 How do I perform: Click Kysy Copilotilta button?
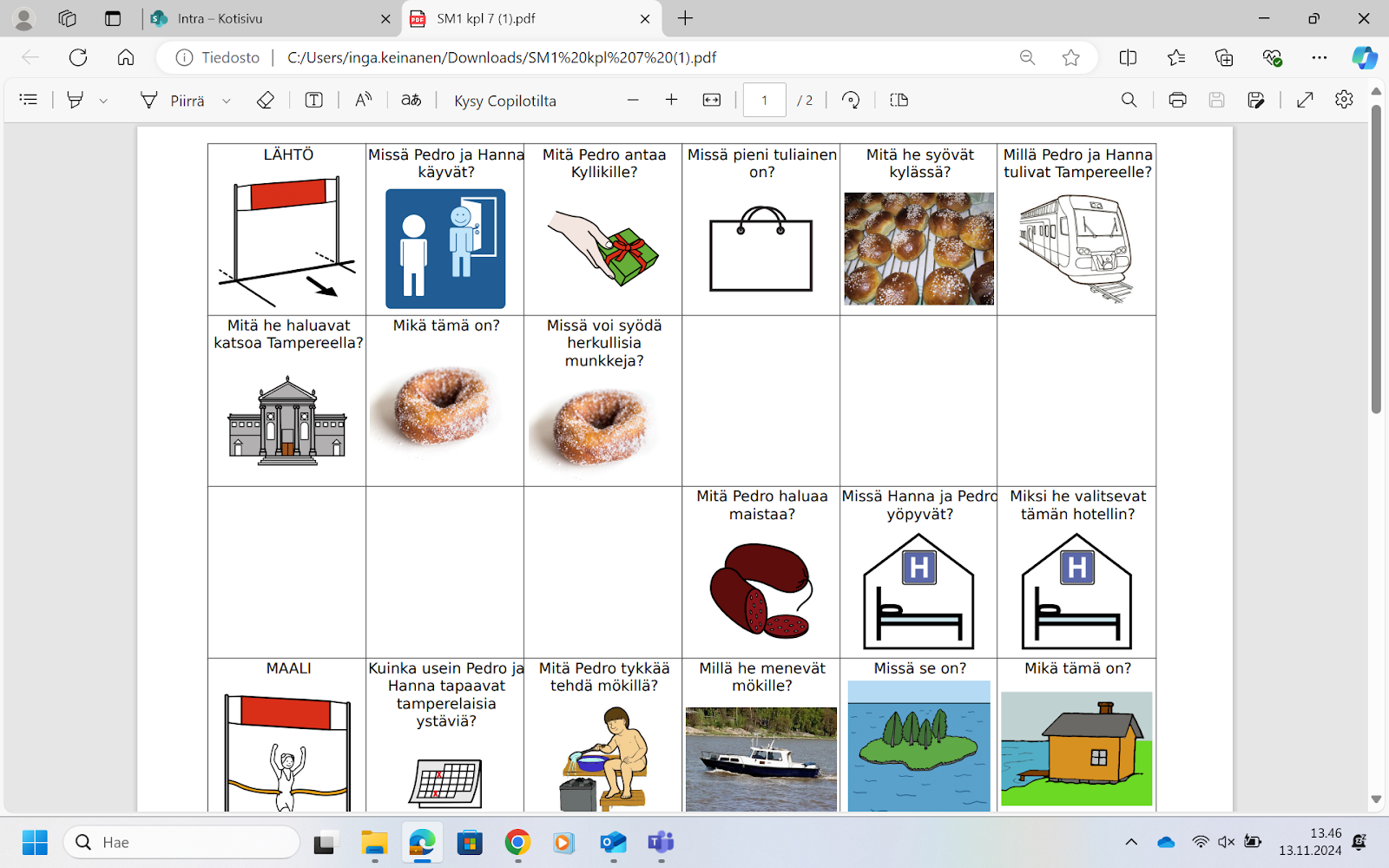505,101
